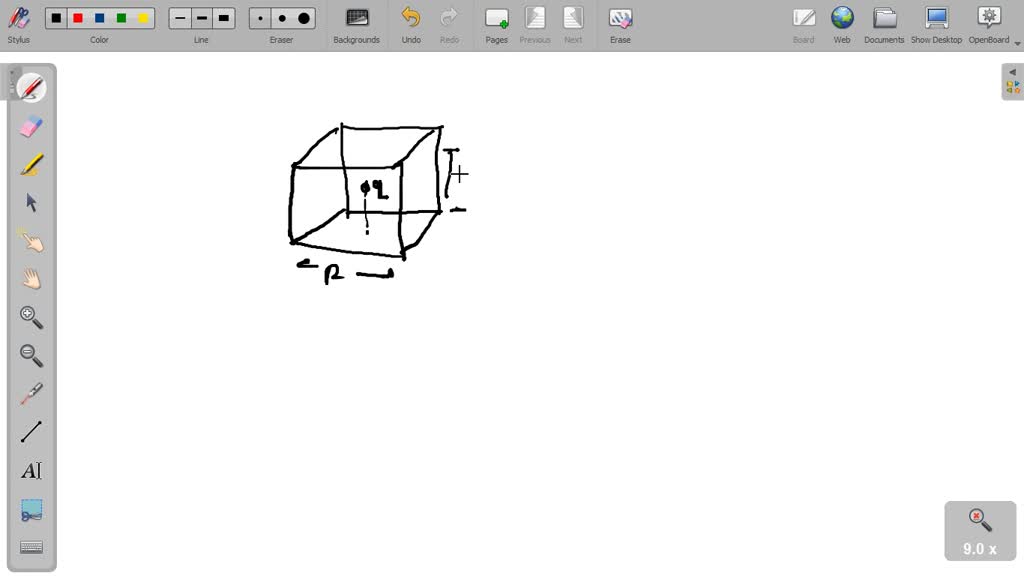Open the on-screen virtual keyboard
1024x576 pixels.
point(30,546)
